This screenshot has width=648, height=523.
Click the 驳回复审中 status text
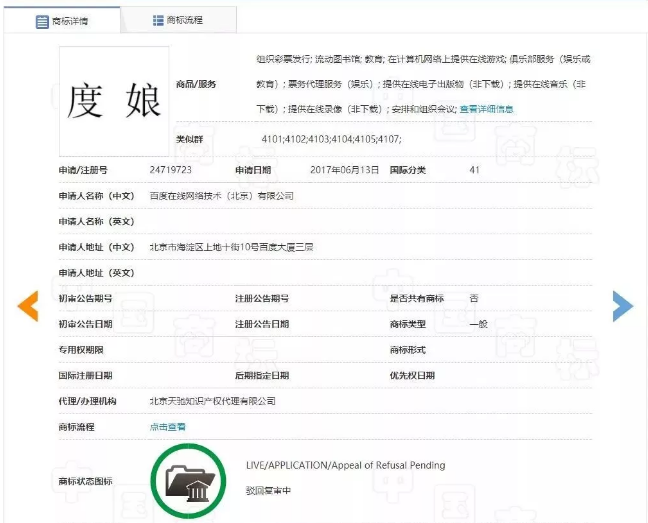coord(268,491)
